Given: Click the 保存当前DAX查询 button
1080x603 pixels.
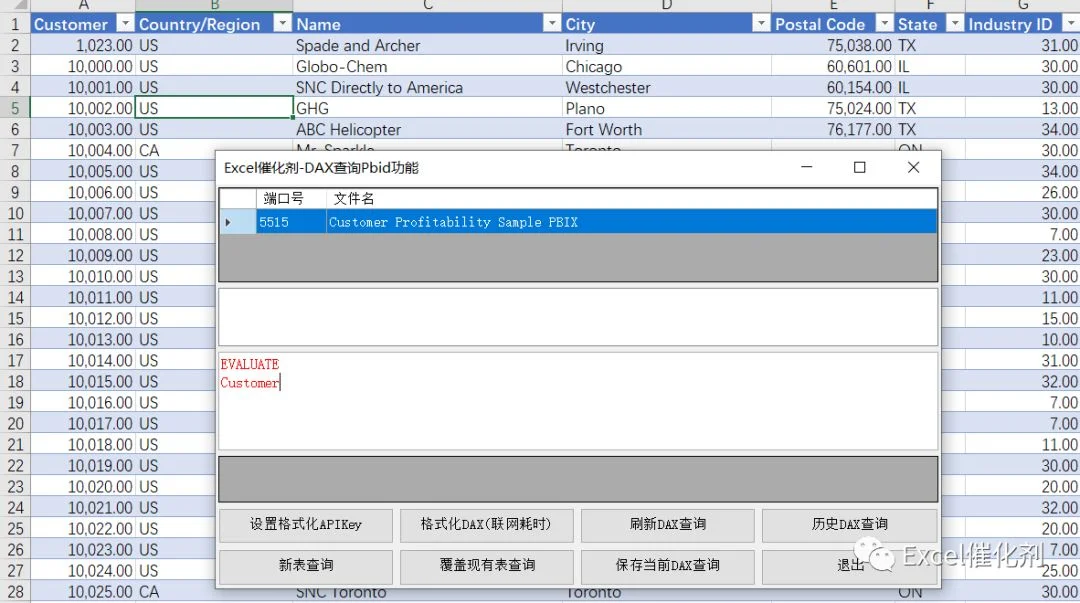Looking at the screenshot, I should tap(667, 566).
